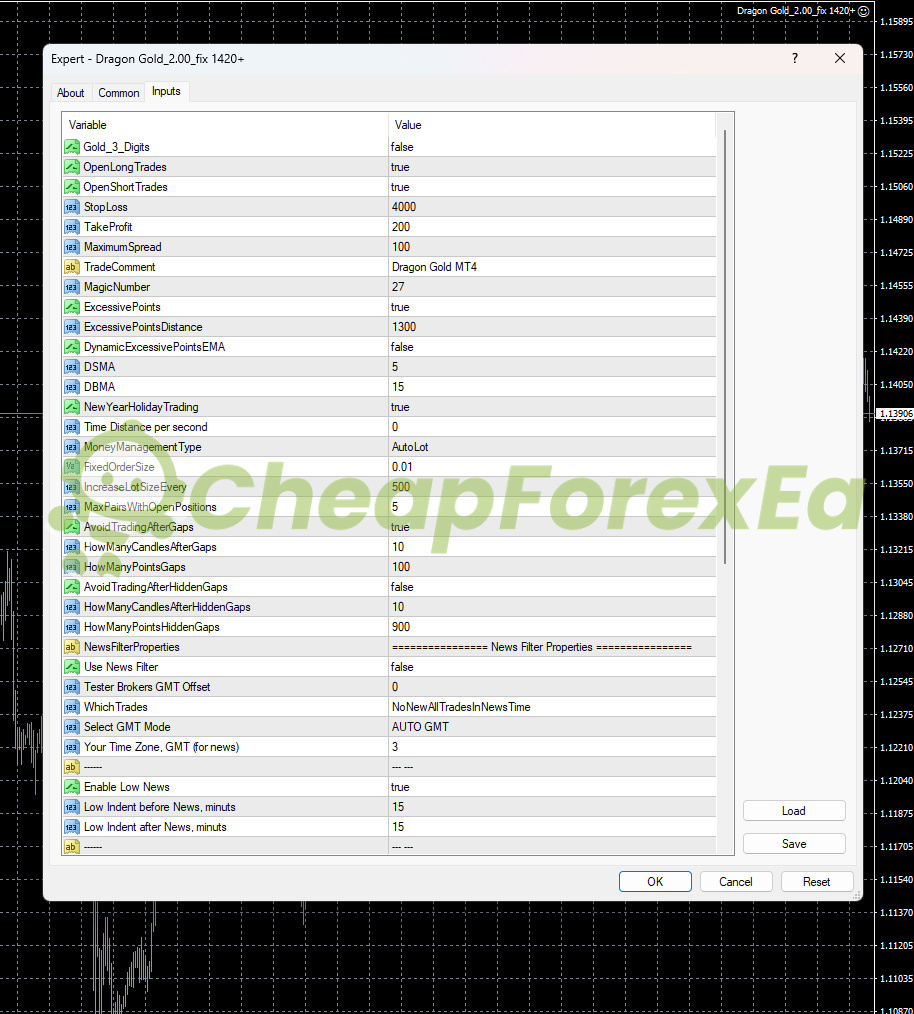Click the icon beside DynamicExcessivePointsEMA
Viewport: 914px width, 1014px height.
(x=72, y=347)
